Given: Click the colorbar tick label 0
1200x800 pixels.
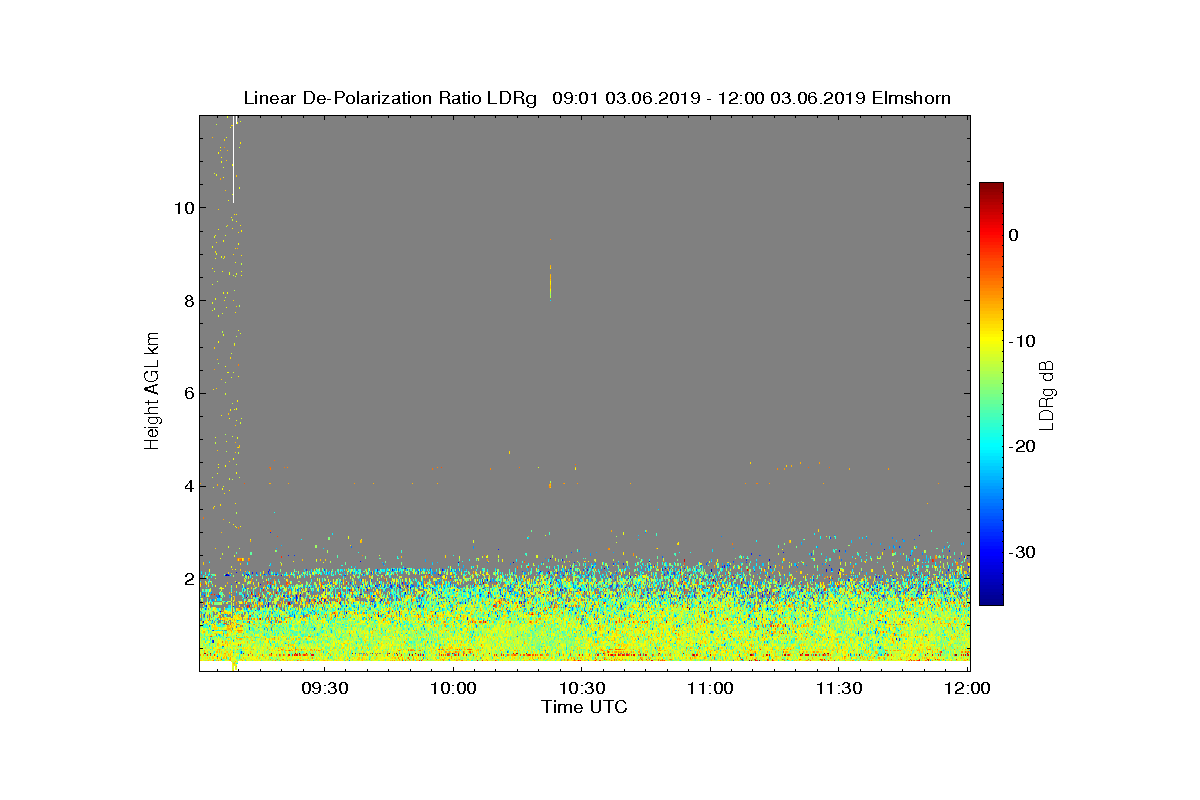Looking at the screenshot, I should click(1014, 236).
